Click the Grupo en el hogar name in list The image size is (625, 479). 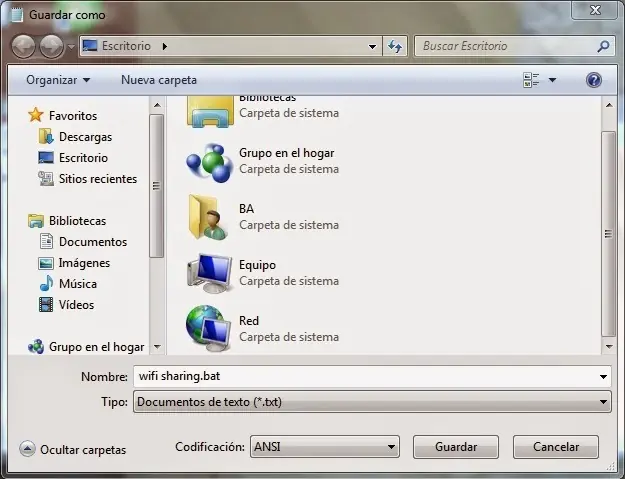tap(287, 153)
